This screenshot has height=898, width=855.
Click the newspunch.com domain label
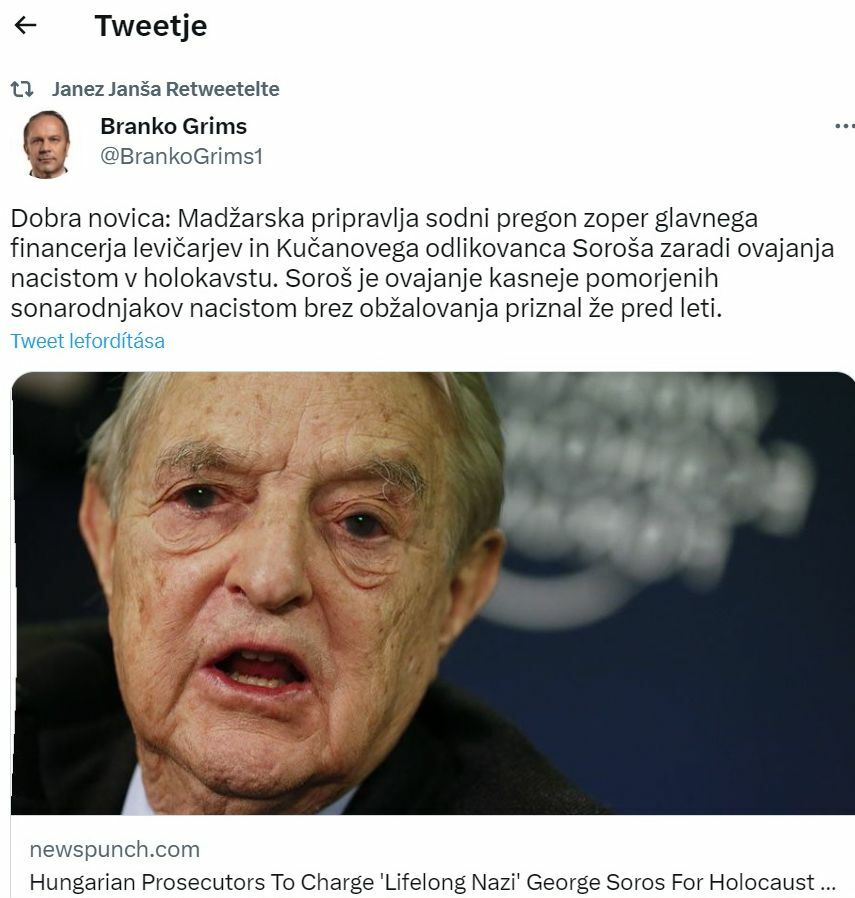pos(115,849)
